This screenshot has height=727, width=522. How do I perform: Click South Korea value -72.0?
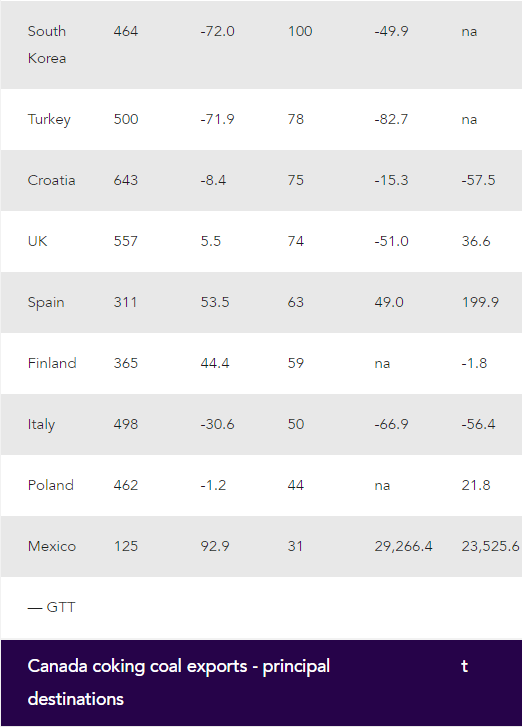pyautogui.click(x=217, y=31)
